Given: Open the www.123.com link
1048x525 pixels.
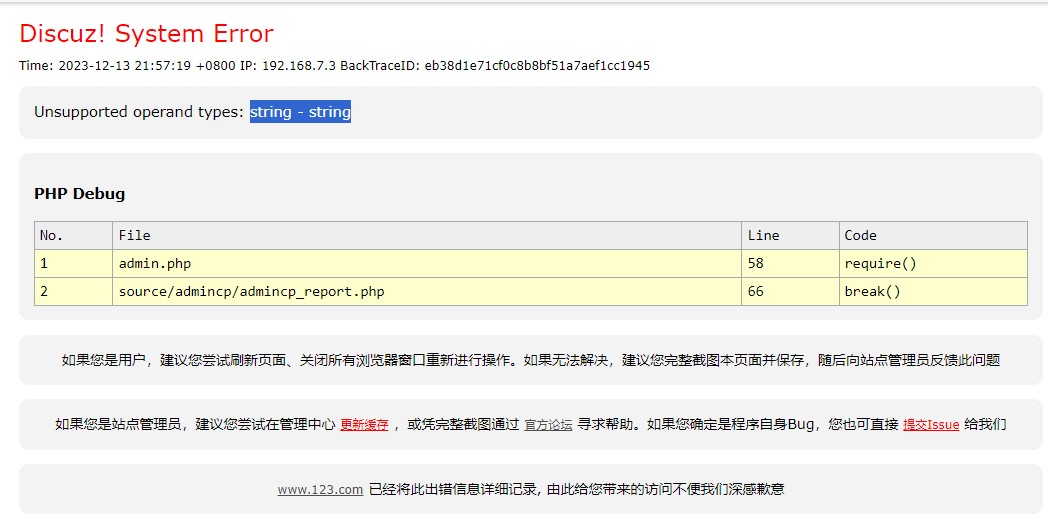Looking at the screenshot, I should tap(320, 489).
